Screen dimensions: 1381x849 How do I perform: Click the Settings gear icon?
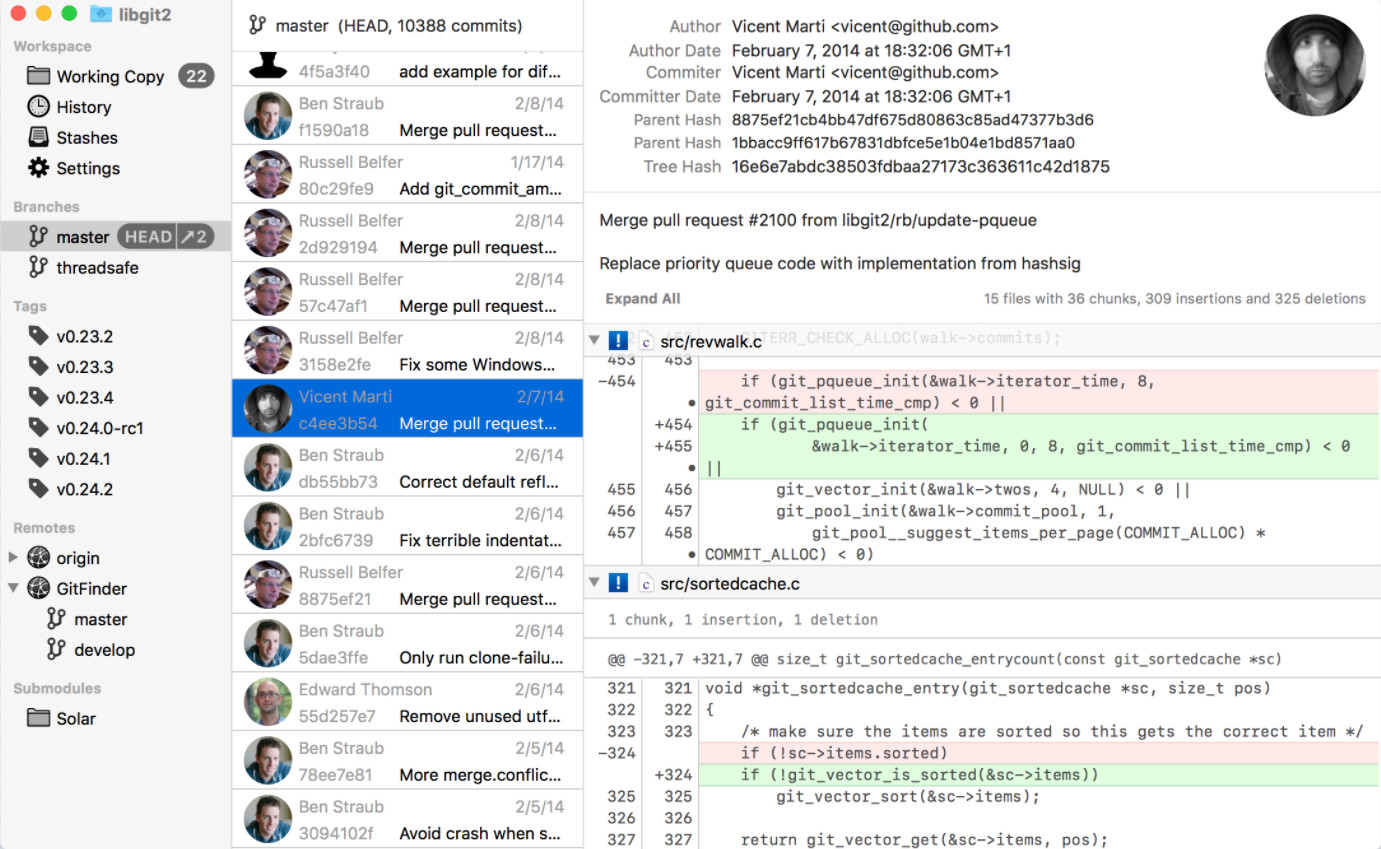coord(38,168)
